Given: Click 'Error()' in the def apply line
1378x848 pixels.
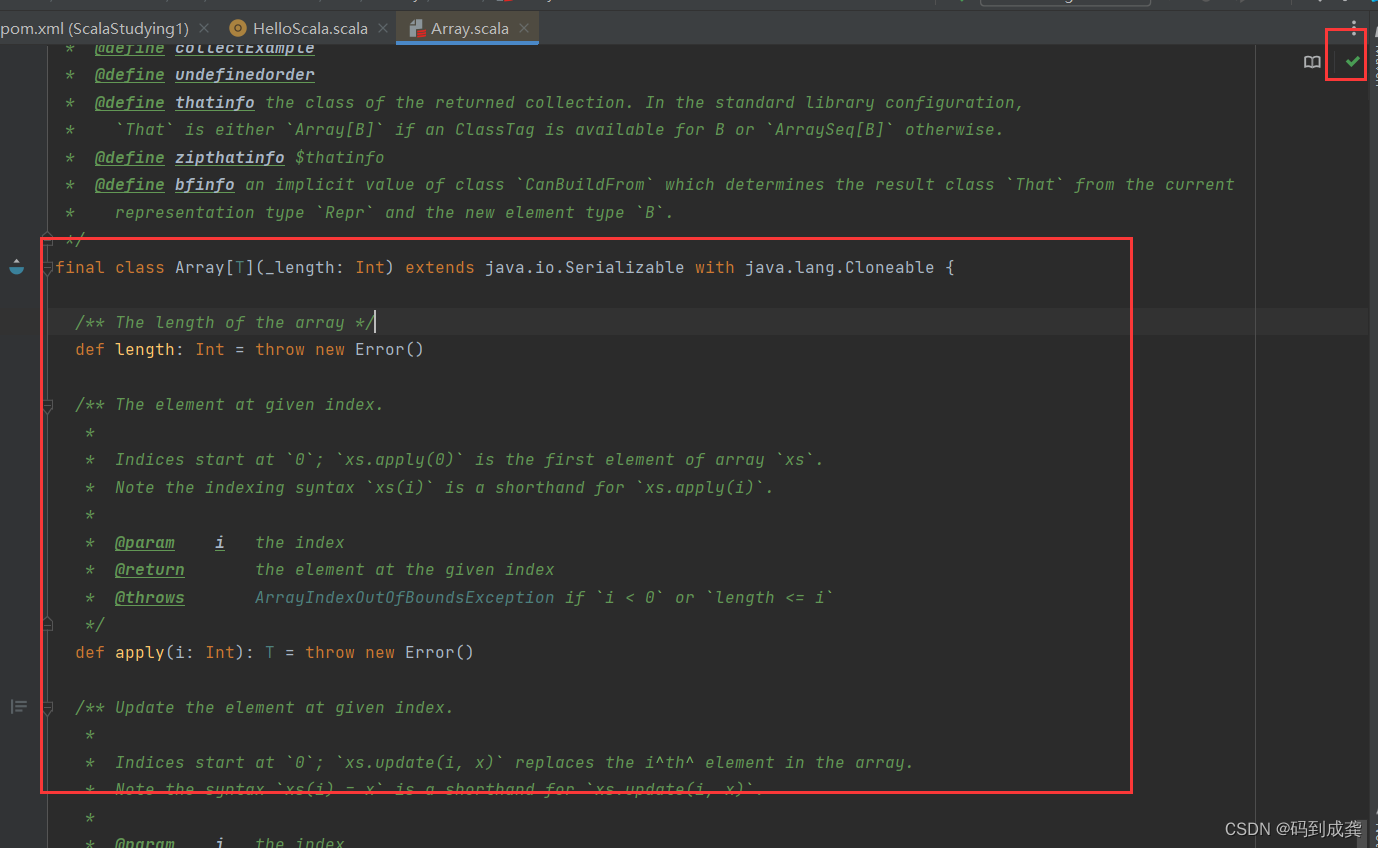Looking at the screenshot, I should [x=440, y=652].
